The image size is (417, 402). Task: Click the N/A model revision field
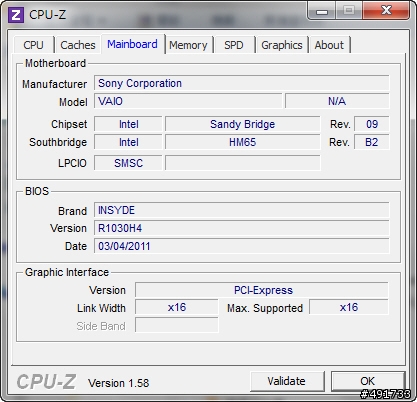pyautogui.click(x=337, y=101)
